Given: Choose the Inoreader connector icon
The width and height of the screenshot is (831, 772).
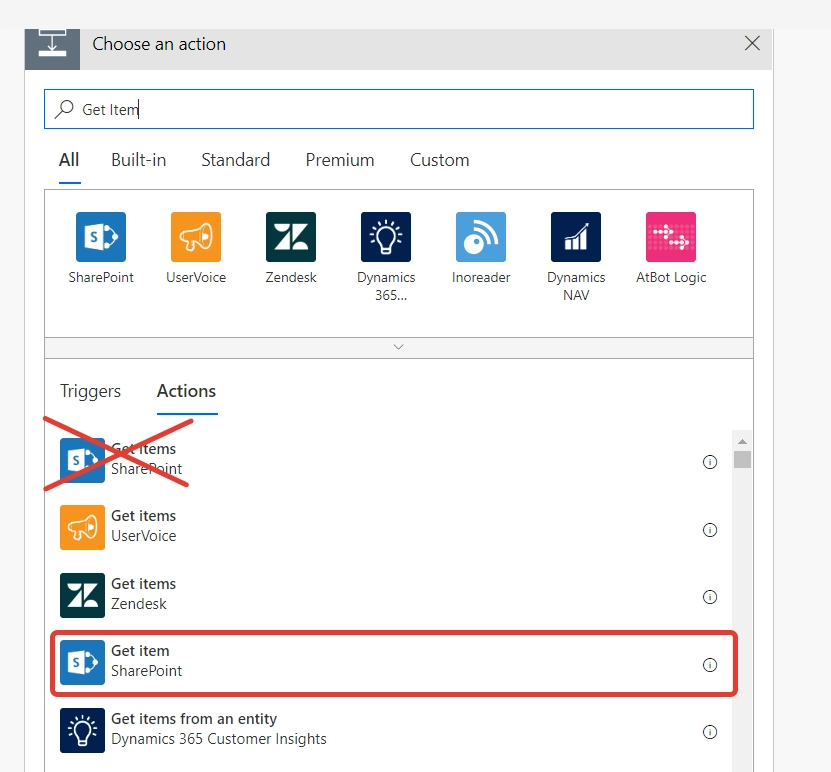Looking at the screenshot, I should [x=481, y=237].
